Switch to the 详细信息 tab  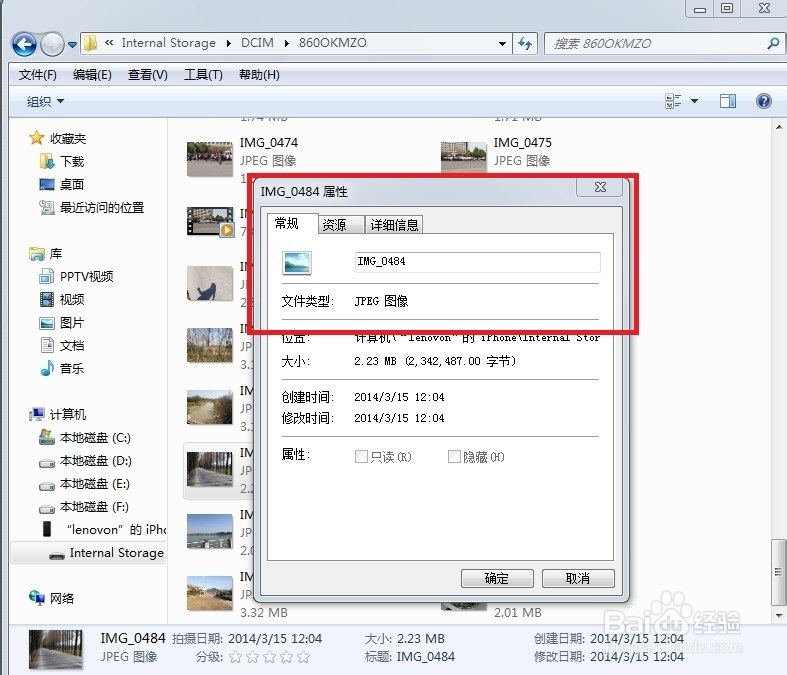(x=394, y=225)
